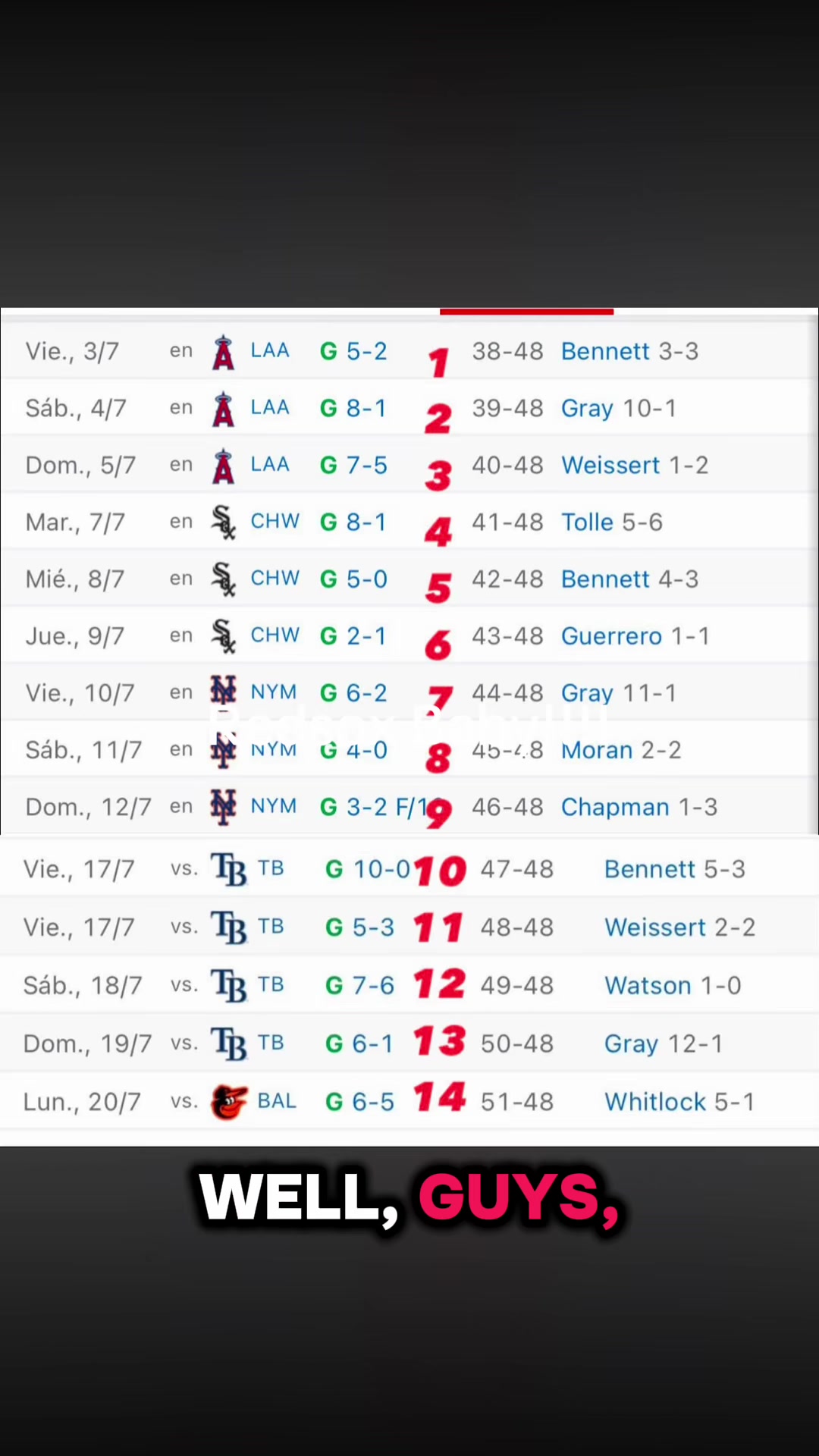Click the Orioles logo in the Lun. 20/7 row
Screen dimensions: 819x1456
(x=229, y=1102)
